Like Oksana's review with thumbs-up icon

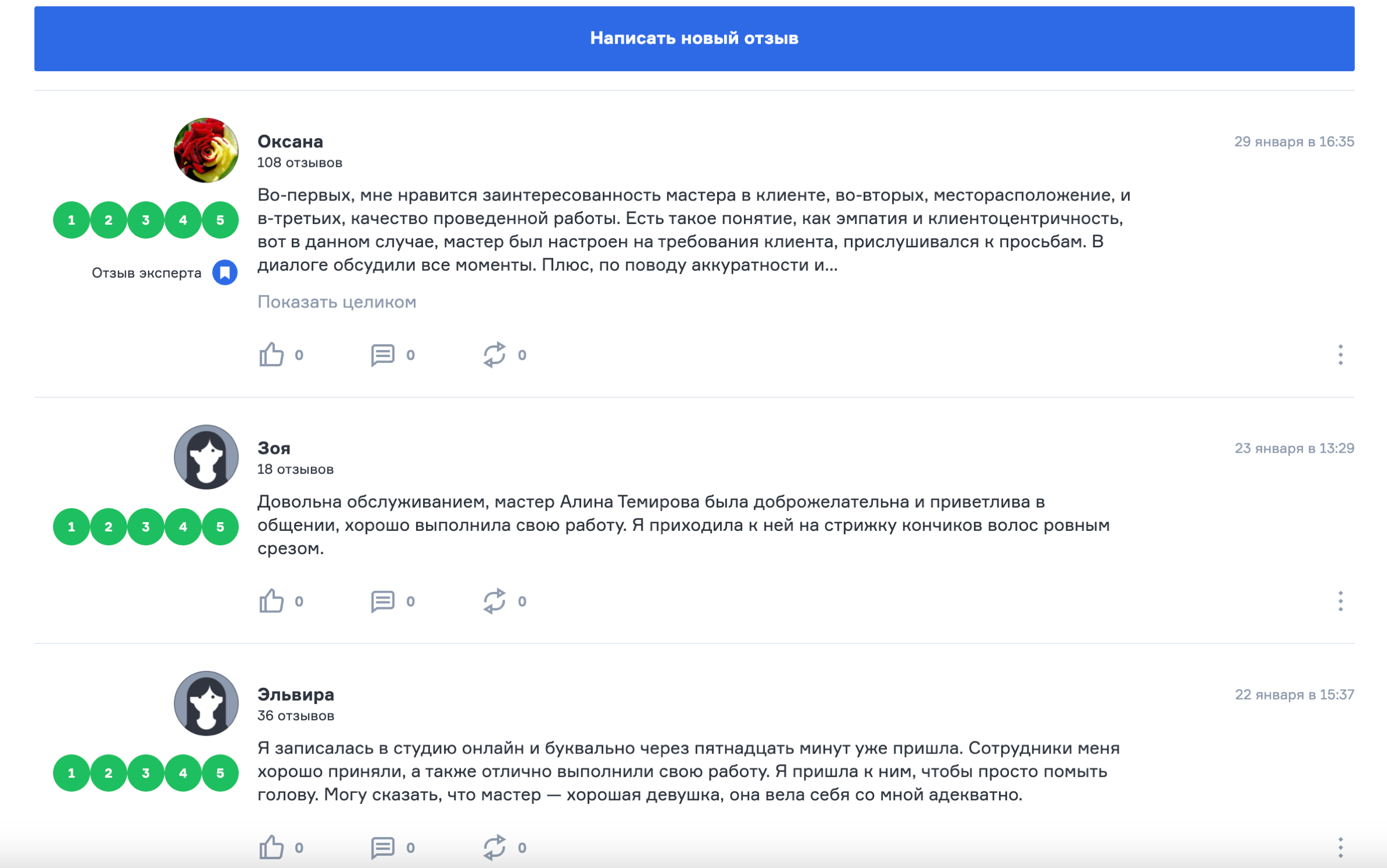pos(271,354)
